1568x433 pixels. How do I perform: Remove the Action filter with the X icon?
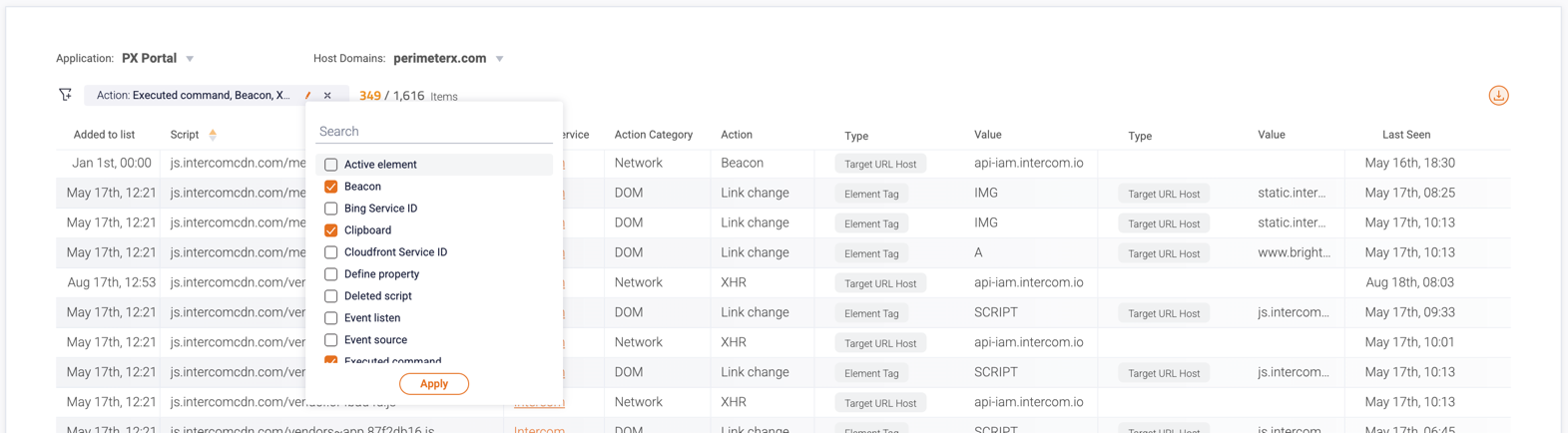pos(327,96)
